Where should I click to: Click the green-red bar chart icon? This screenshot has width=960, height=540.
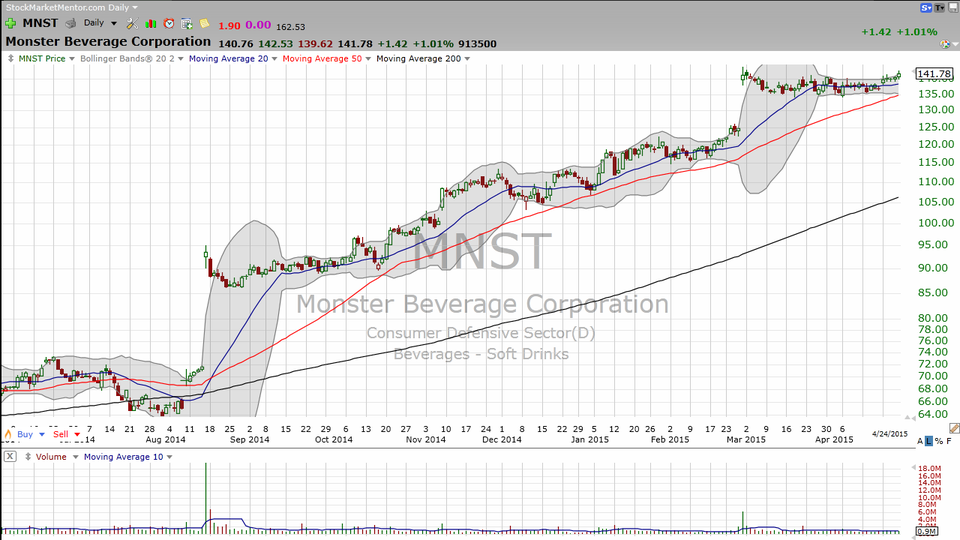coord(151,24)
